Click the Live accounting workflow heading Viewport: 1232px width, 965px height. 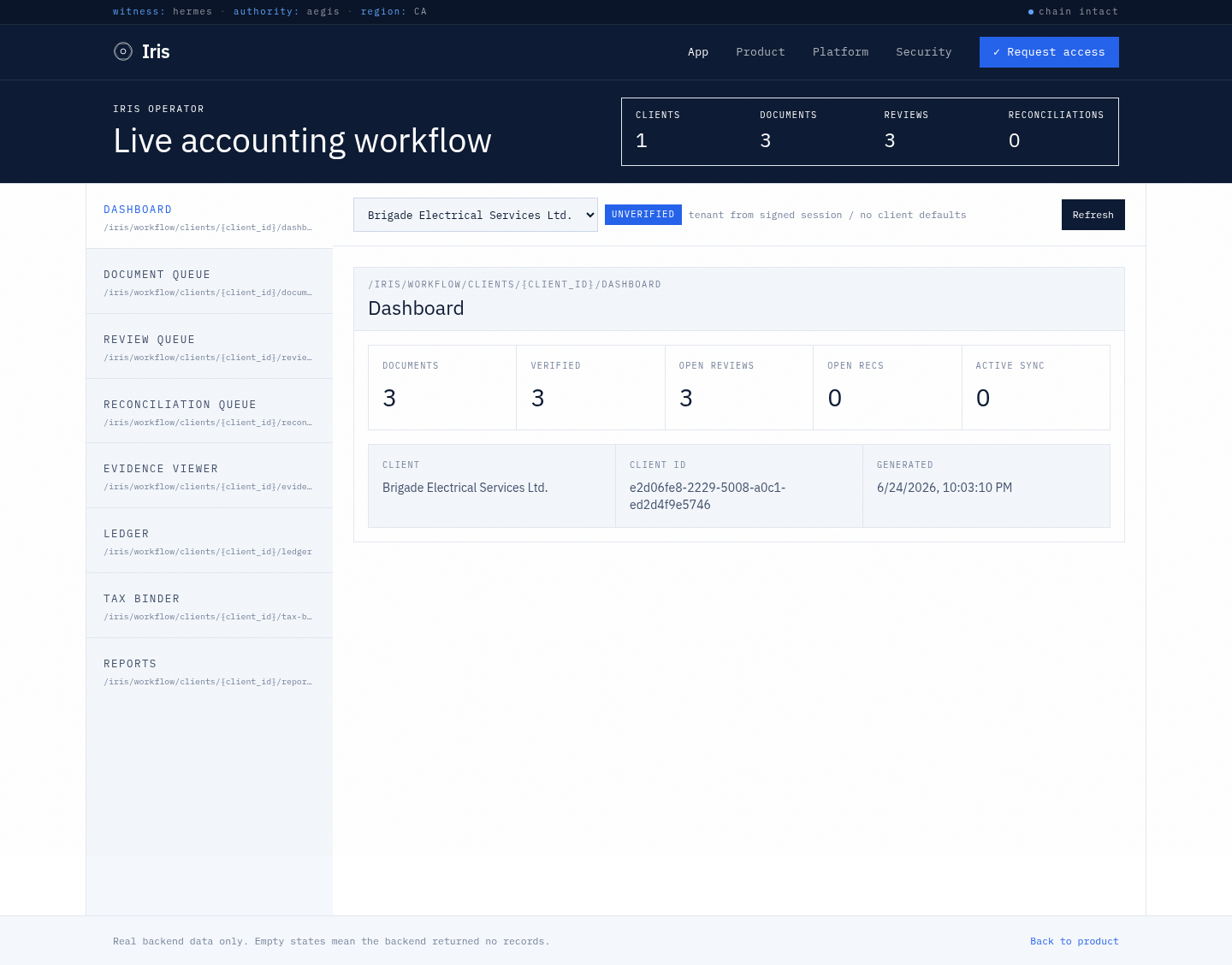click(x=302, y=141)
